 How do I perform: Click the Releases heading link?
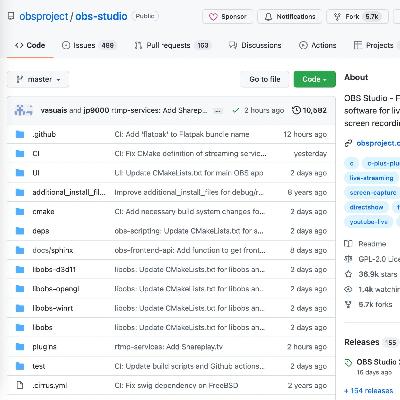[x=362, y=342]
